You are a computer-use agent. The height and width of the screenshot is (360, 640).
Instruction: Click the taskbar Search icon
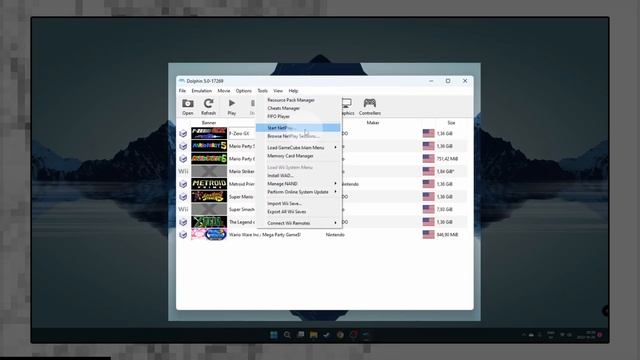click(287, 335)
